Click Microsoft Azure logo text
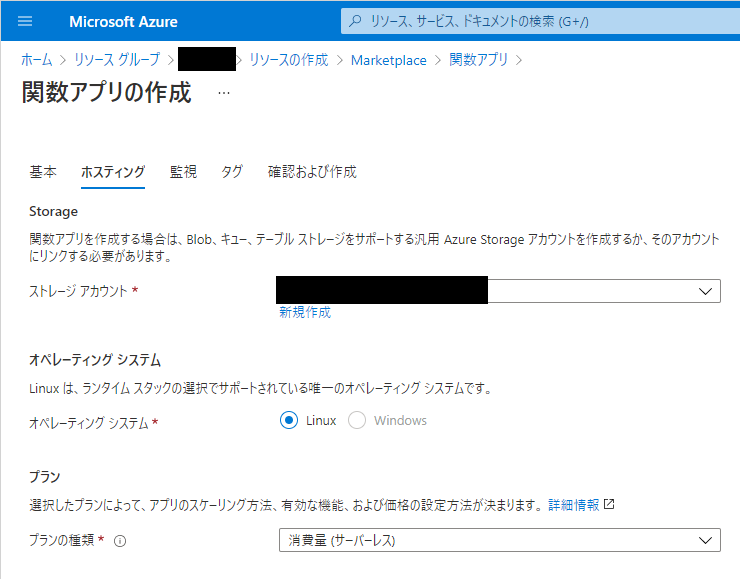The height and width of the screenshot is (579, 740). (123, 22)
